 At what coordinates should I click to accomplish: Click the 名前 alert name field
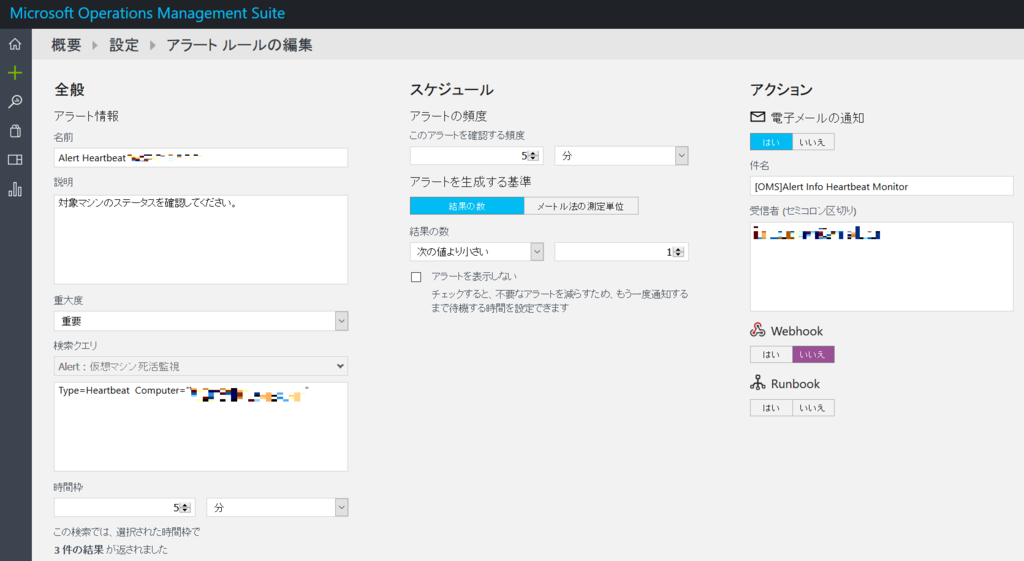click(x=200, y=157)
